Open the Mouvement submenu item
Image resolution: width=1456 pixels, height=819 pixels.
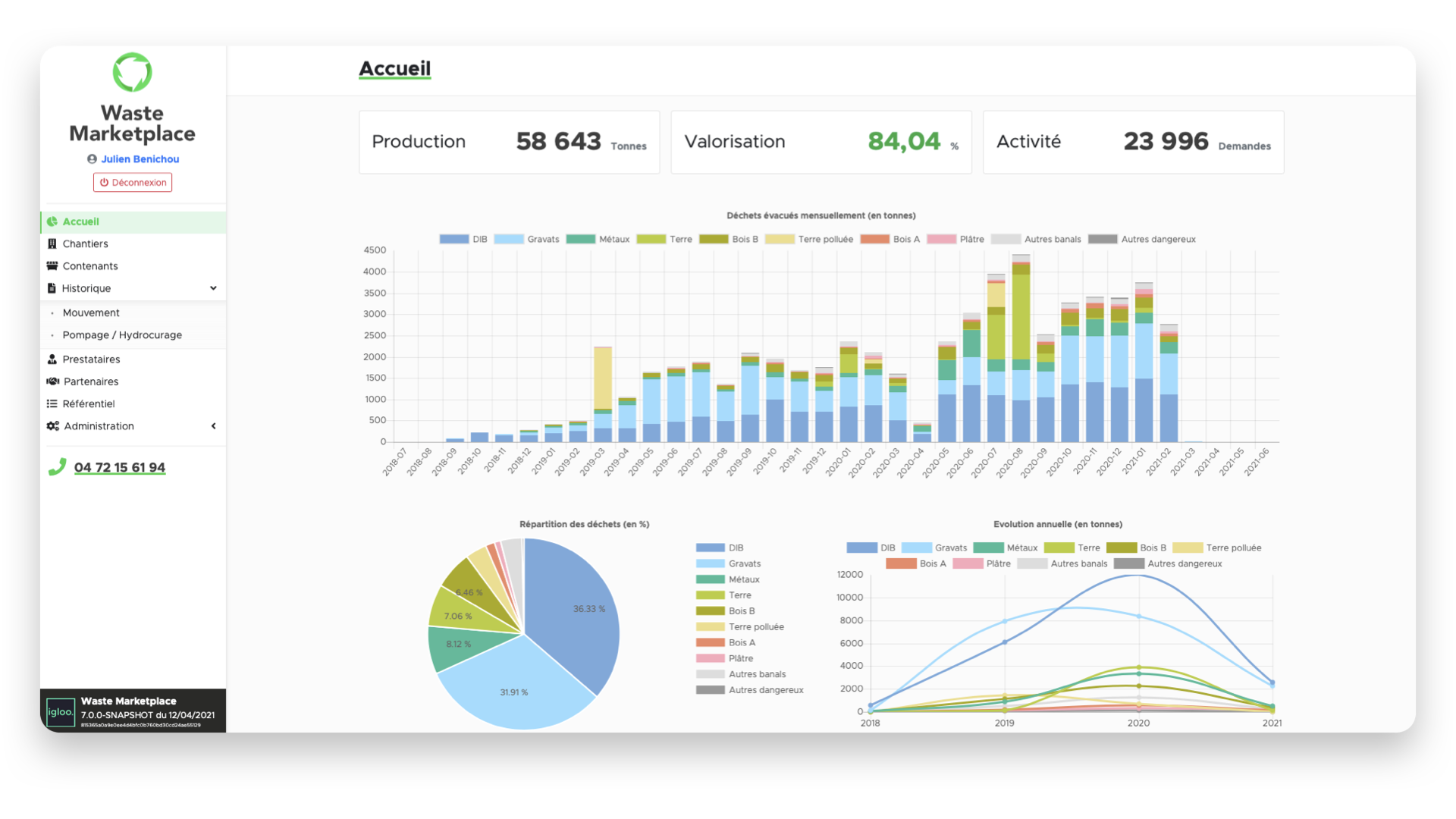point(91,313)
